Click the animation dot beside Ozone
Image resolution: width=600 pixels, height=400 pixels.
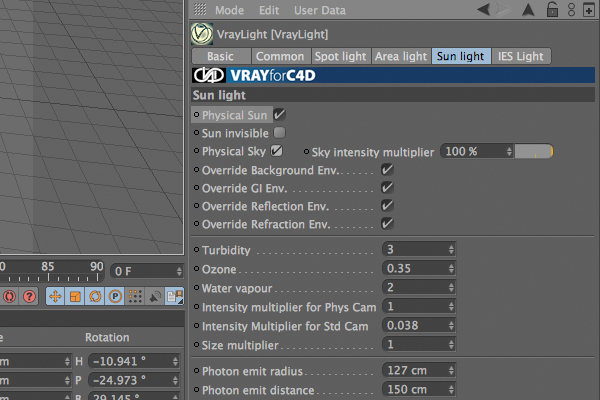[x=197, y=269]
